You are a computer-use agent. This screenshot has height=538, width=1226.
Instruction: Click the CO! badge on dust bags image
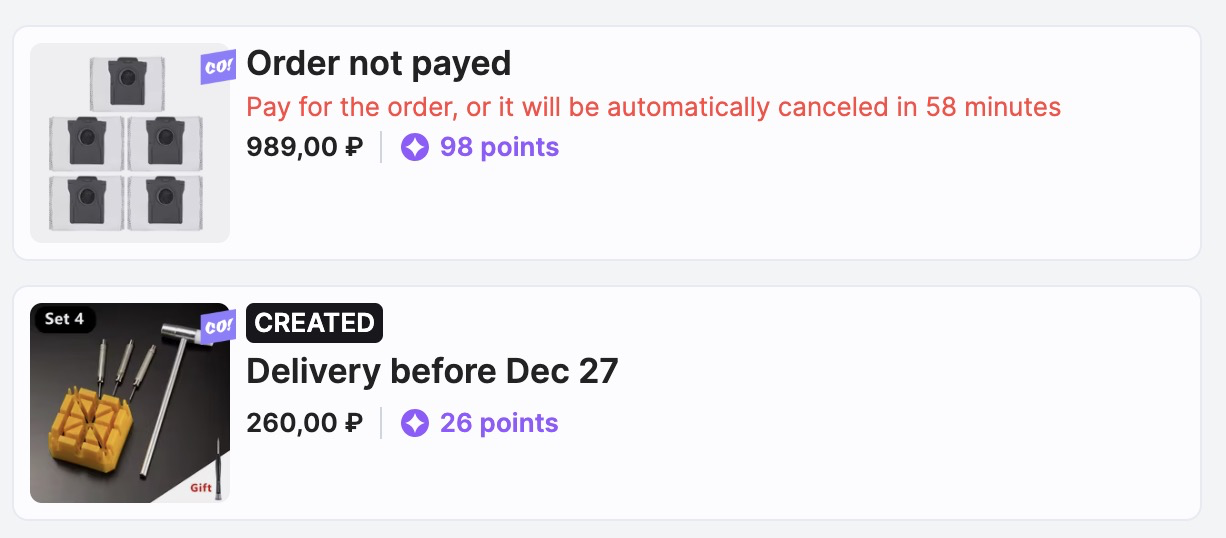point(218,66)
